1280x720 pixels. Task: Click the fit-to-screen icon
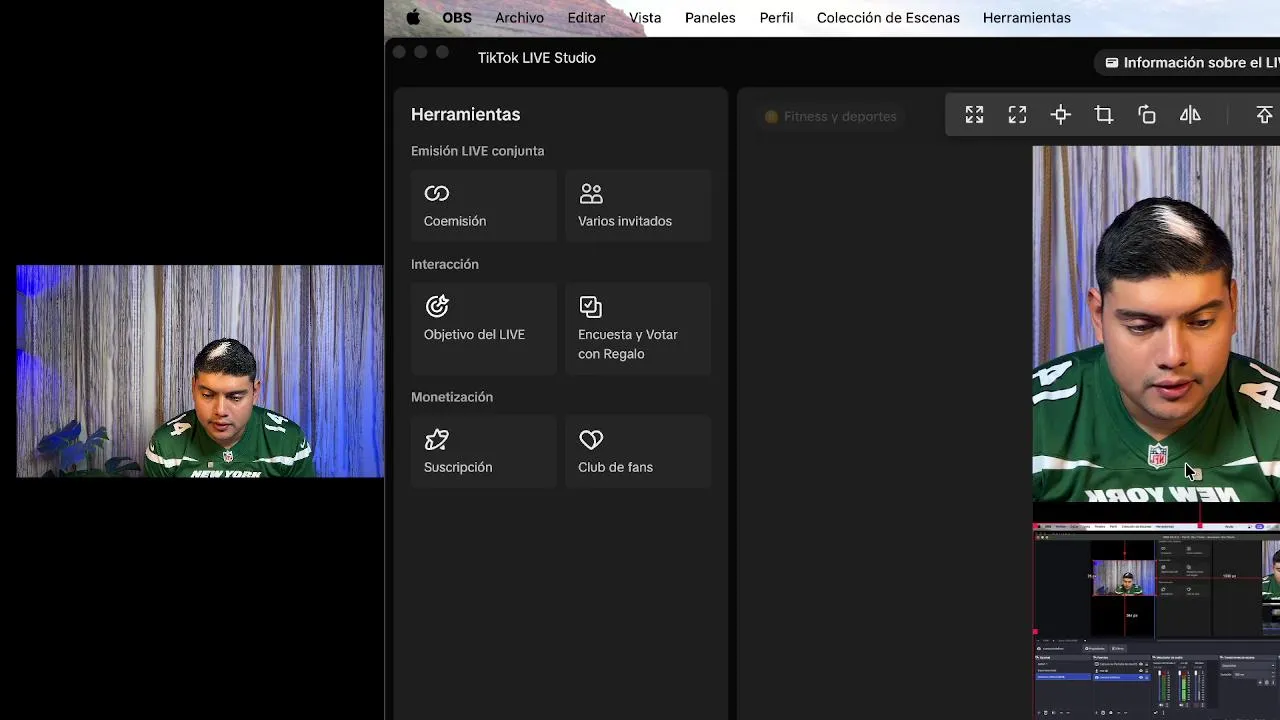click(x=1017, y=115)
